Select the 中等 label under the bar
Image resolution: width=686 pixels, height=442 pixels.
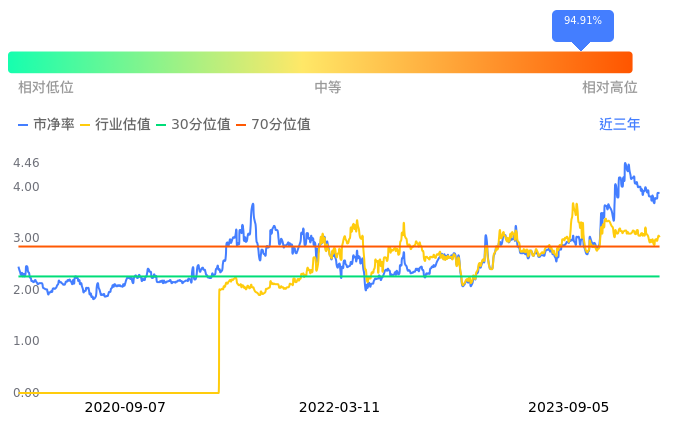coord(328,88)
